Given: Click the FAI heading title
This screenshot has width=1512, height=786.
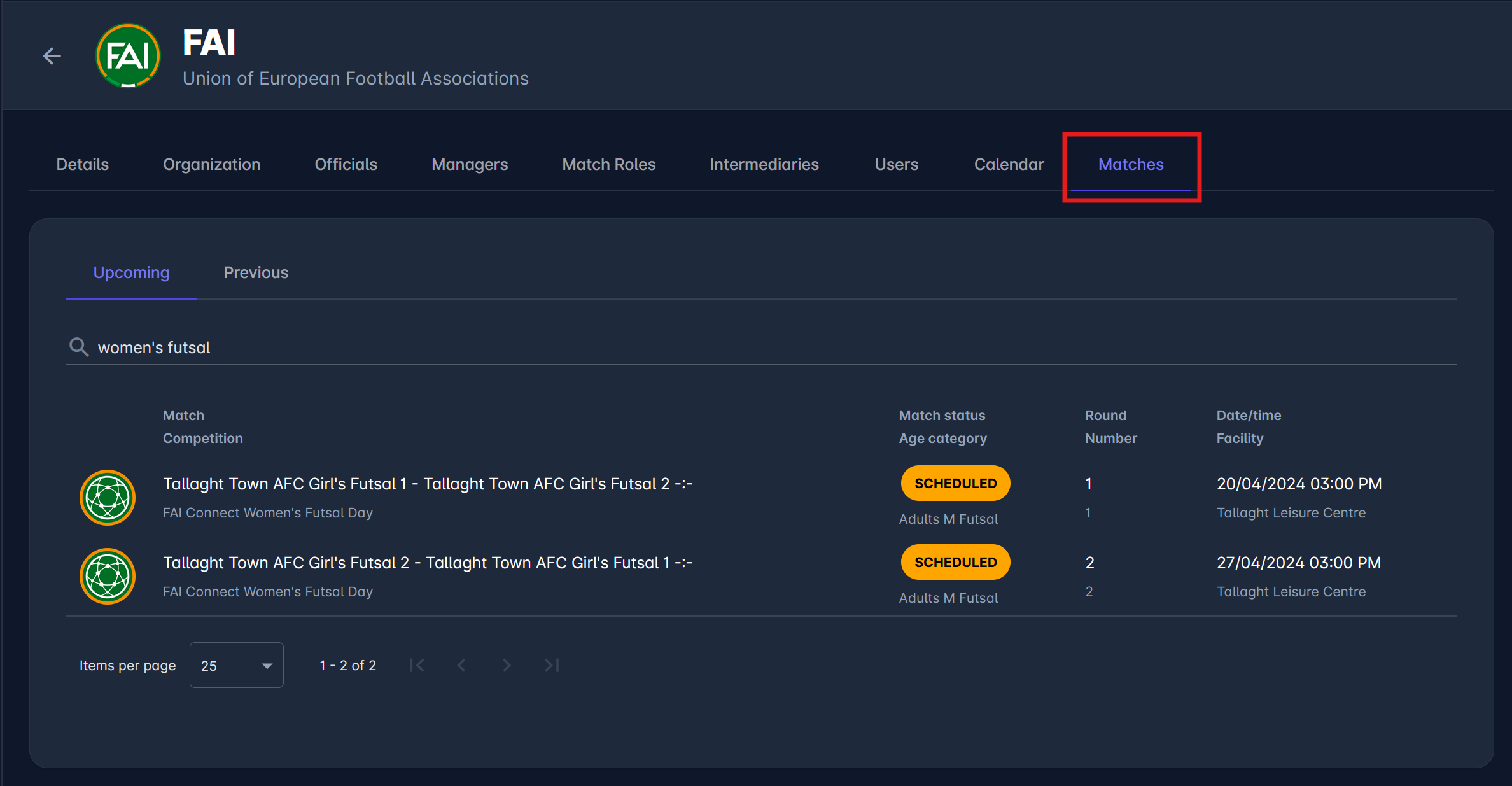Looking at the screenshot, I should coord(209,43).
